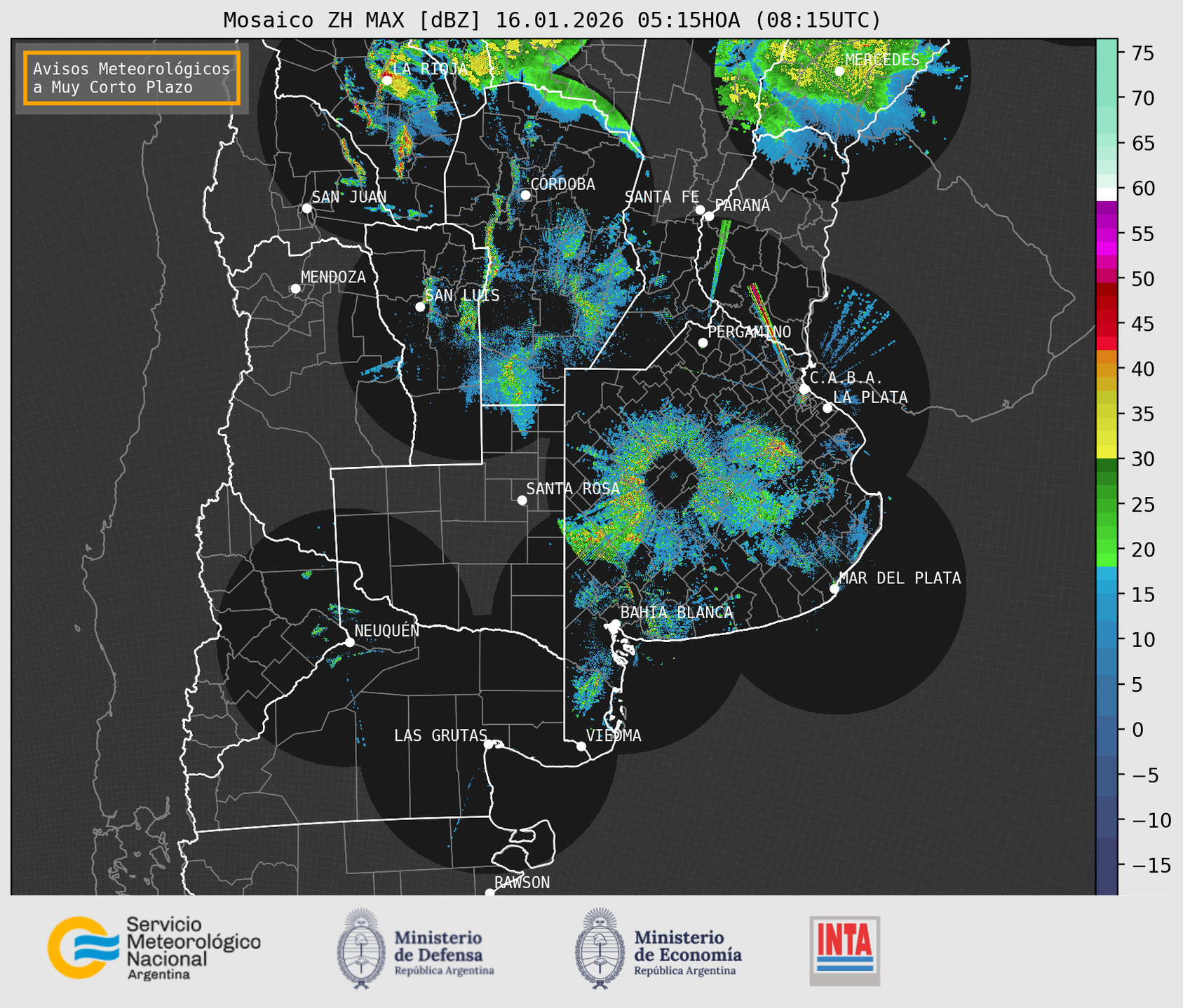Select the VIEDMA city label
This screenshot has width=1183, height=1008.
pyautogui.click(x=614, y=736)
